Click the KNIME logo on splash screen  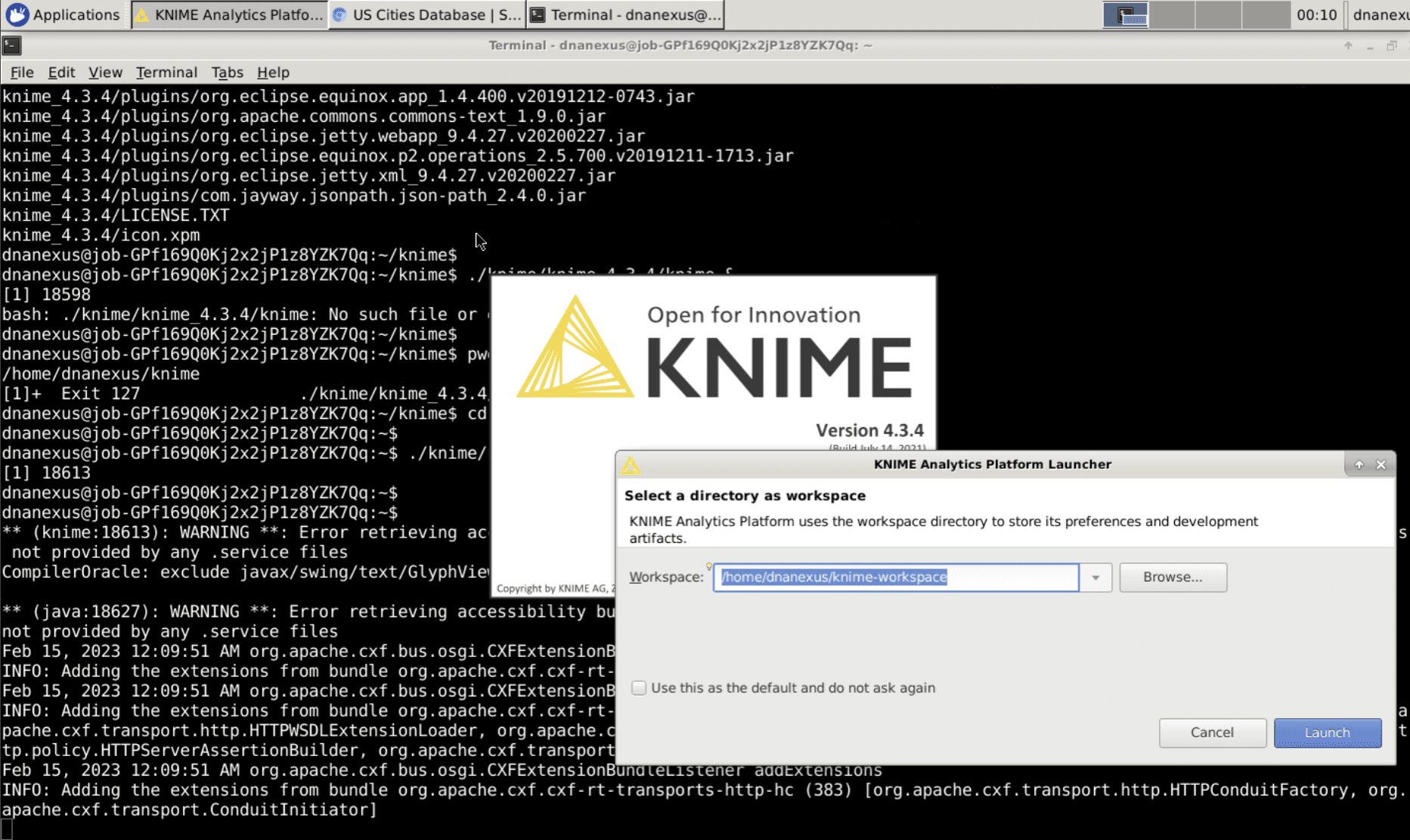point(575,348)
